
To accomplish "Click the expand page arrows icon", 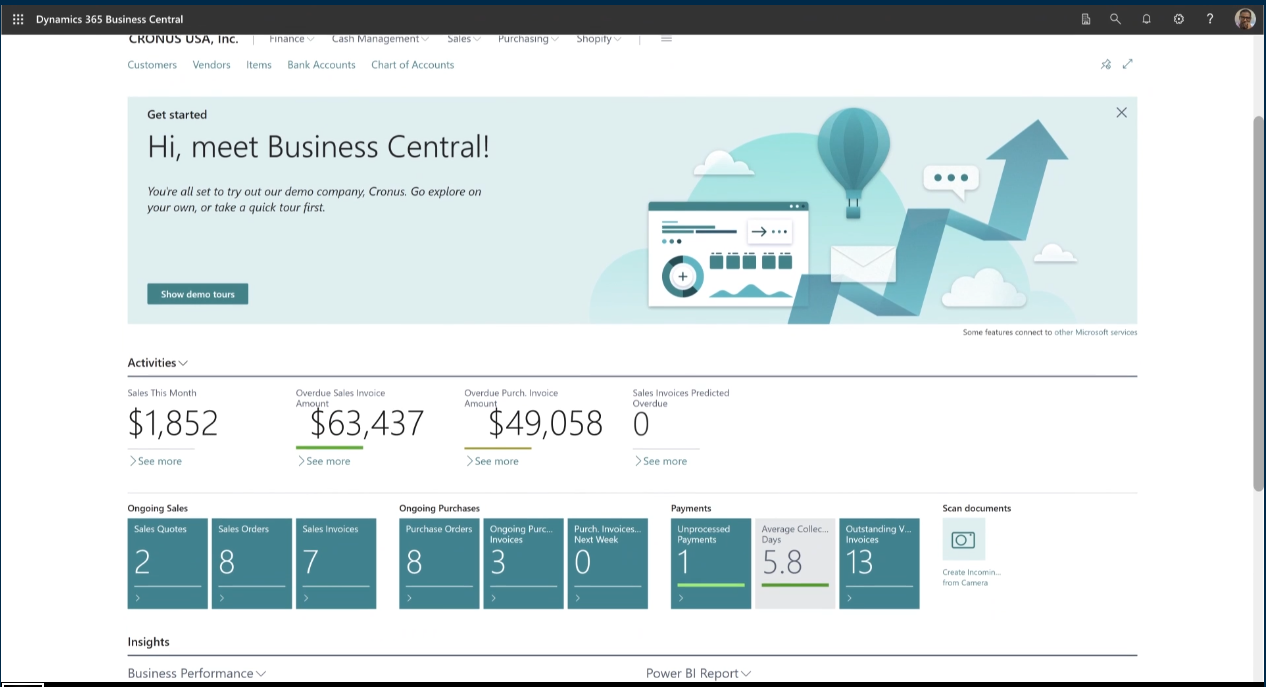I will pos(1128,64).
